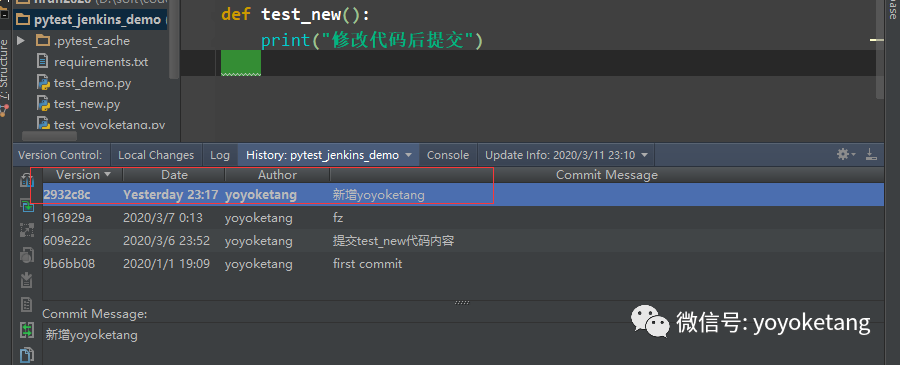This screenshot has height=365, width=900.
Task: Open Version Control settings gear
Action: [843, 154]
